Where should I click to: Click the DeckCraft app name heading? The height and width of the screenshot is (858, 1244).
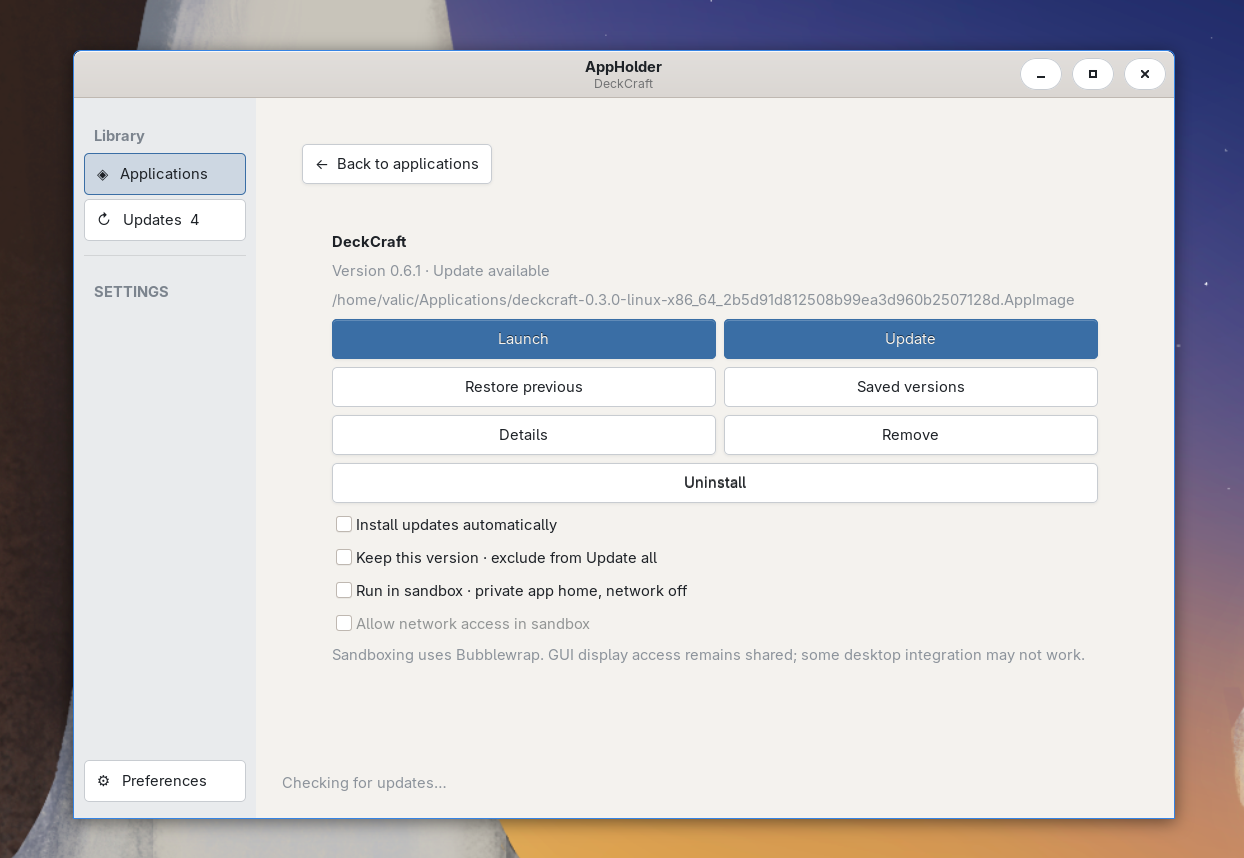tap(369, 242)
